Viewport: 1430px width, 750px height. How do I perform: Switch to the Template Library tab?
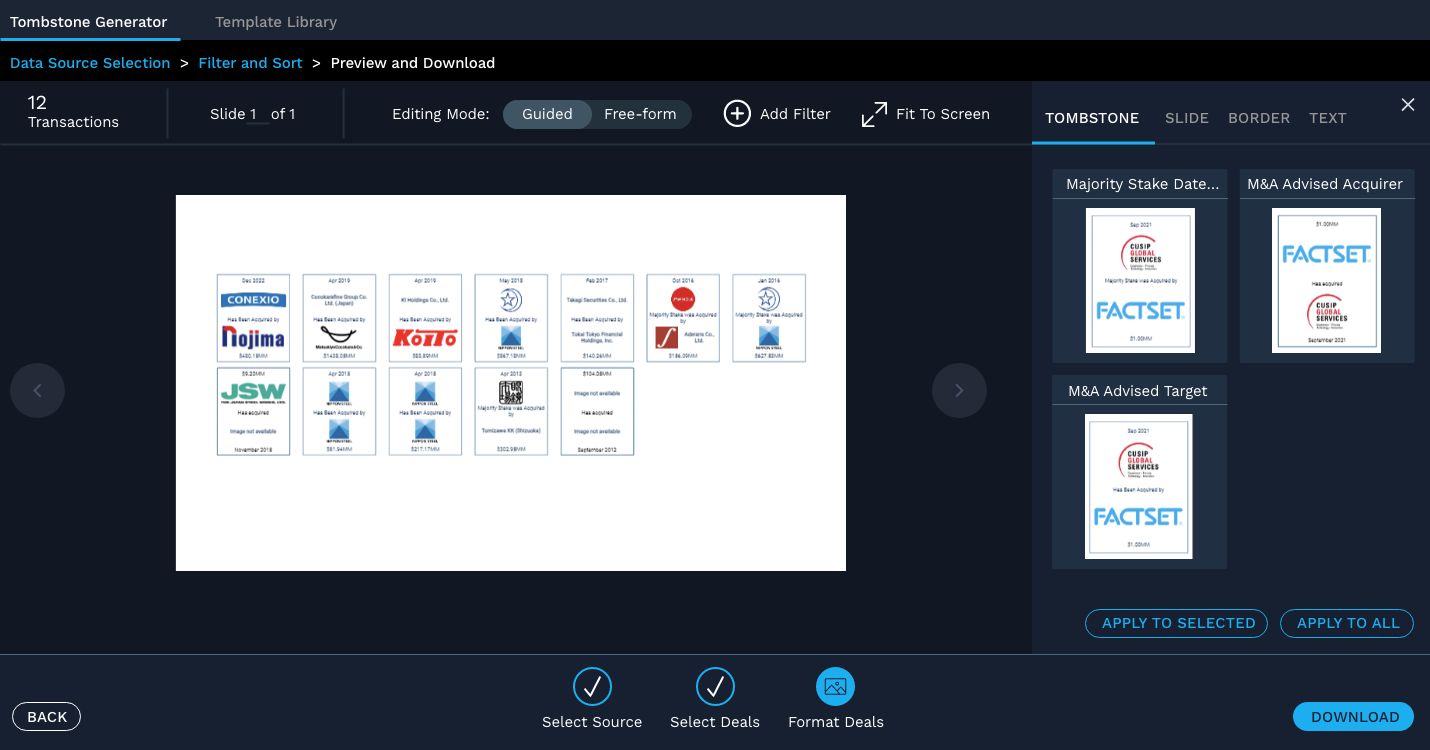[275, 21]
